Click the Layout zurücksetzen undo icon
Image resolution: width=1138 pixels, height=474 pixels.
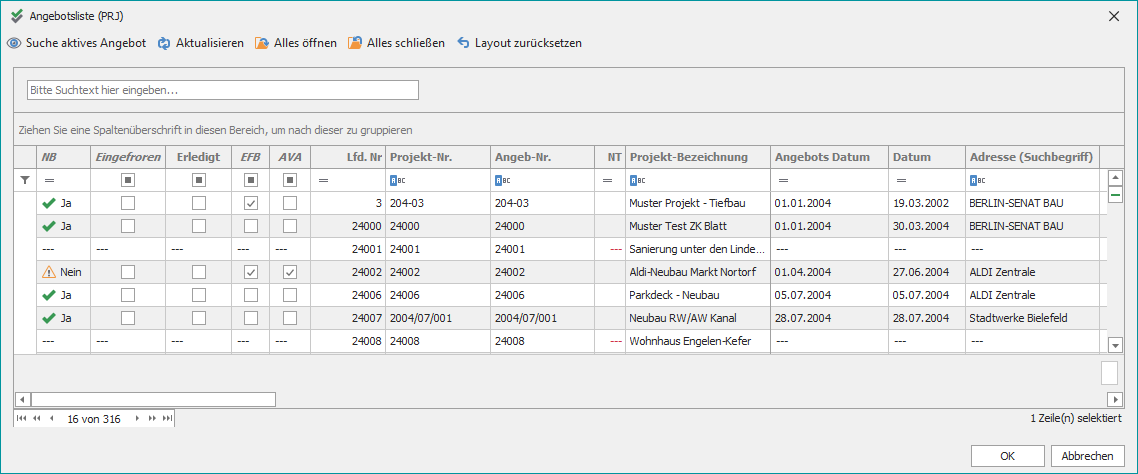tap(463, 44)
